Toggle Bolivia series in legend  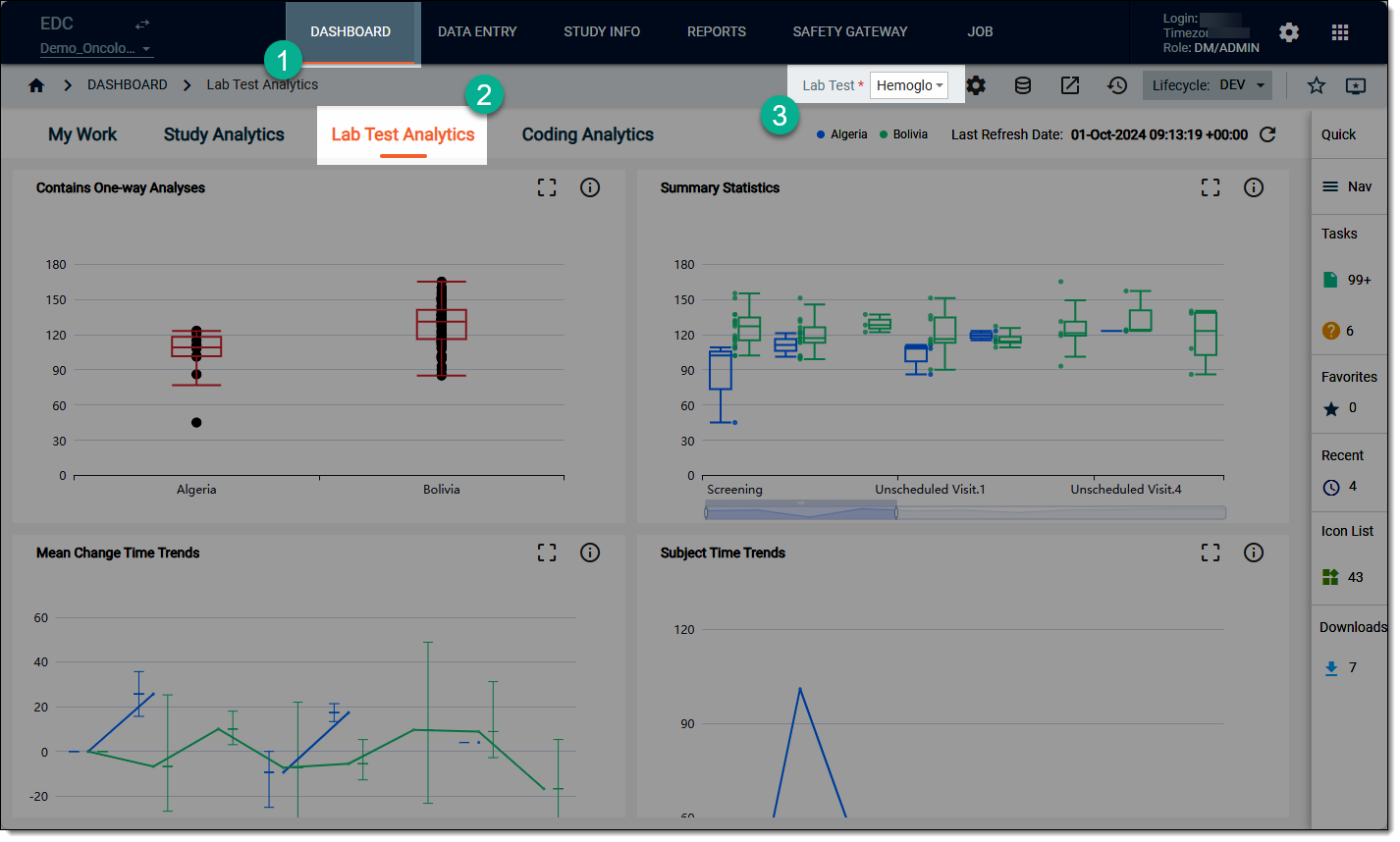(x=904, y=134)
